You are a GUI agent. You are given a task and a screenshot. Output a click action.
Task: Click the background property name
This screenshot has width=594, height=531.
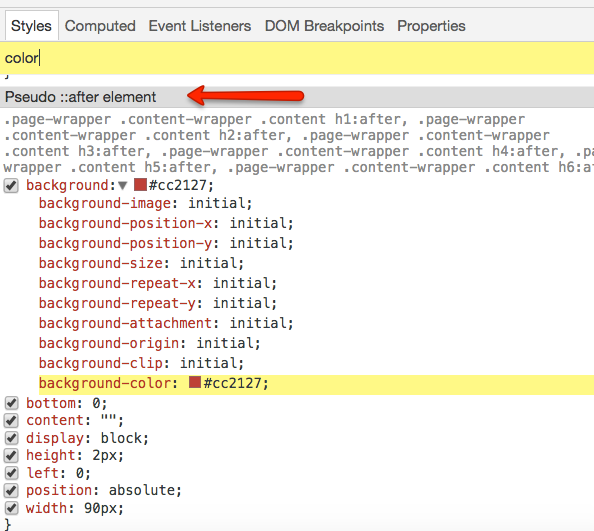click(67, 185)
